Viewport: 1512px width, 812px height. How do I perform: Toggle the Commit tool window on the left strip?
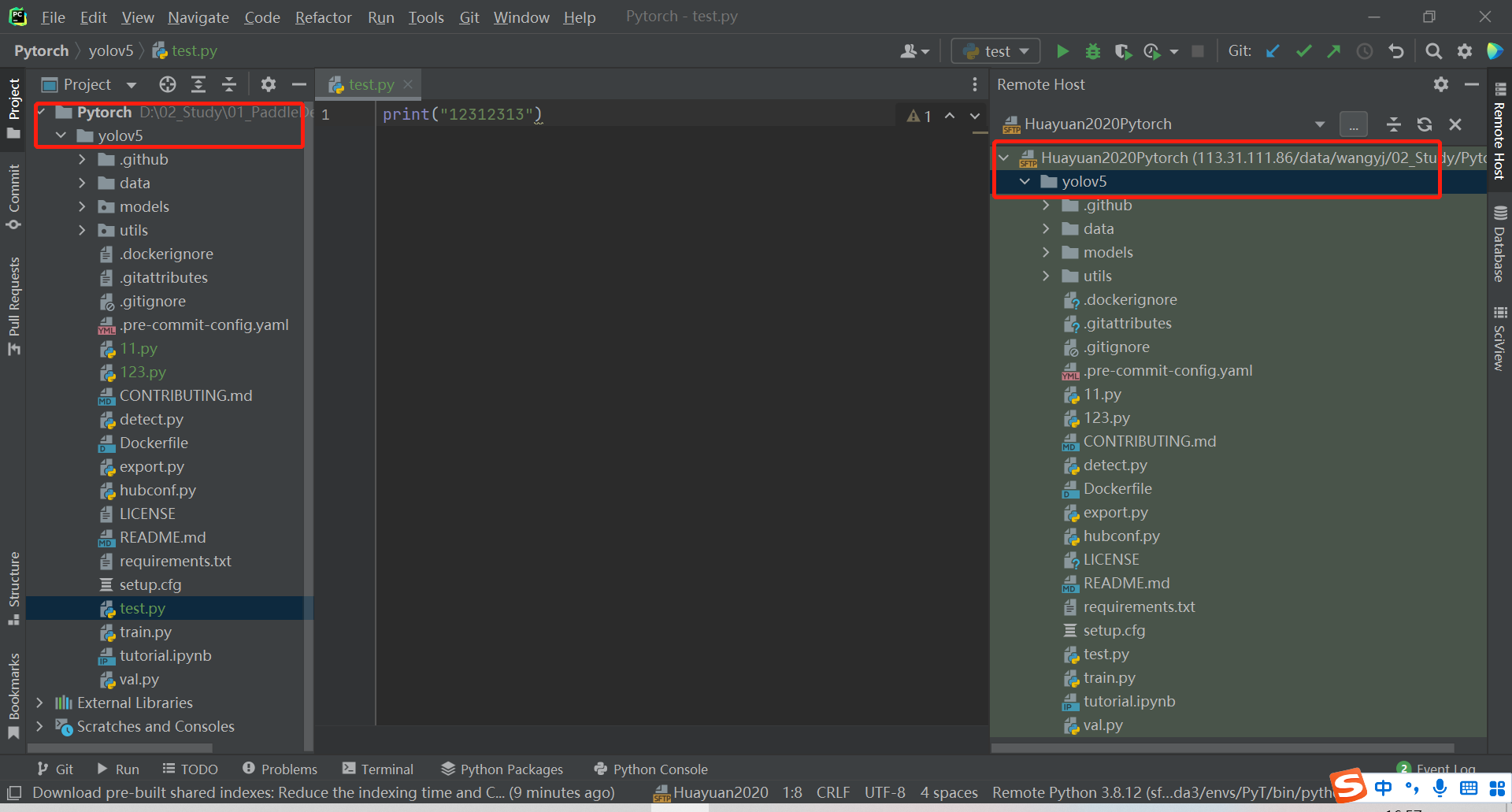tap(13, 197)
